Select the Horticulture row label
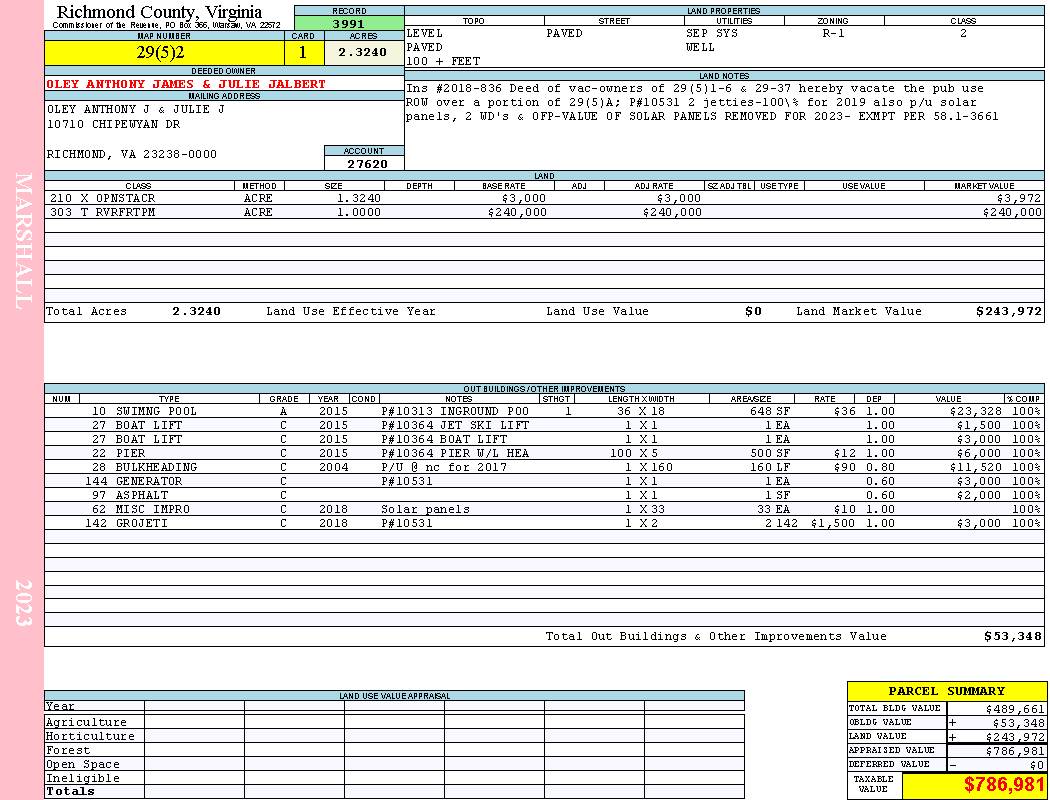 click(x=90, y=736)
